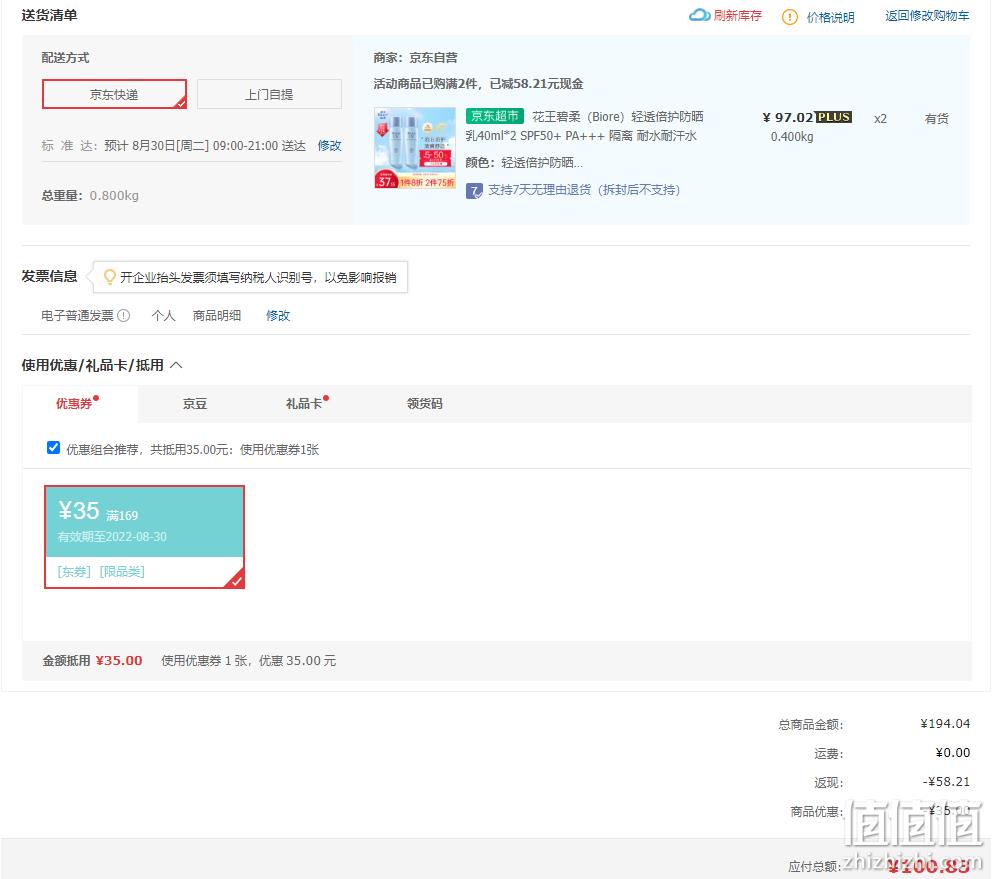Click the 7-day return shield icon

coord(474,190)
